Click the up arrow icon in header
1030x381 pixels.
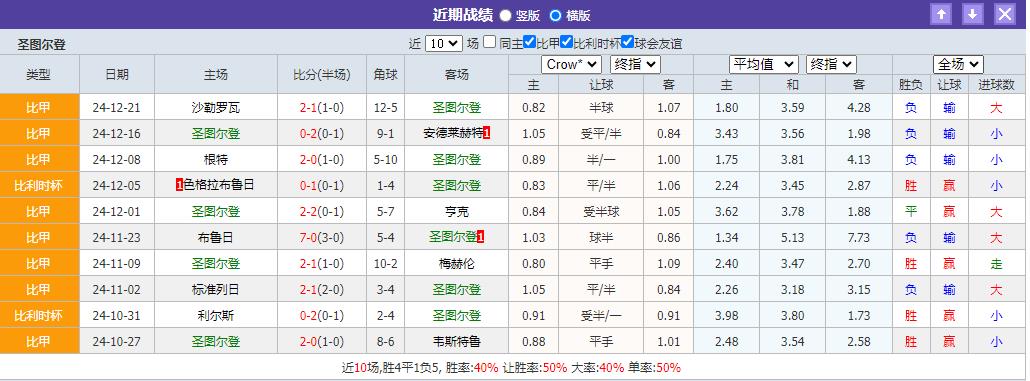[x=941, y=14]
